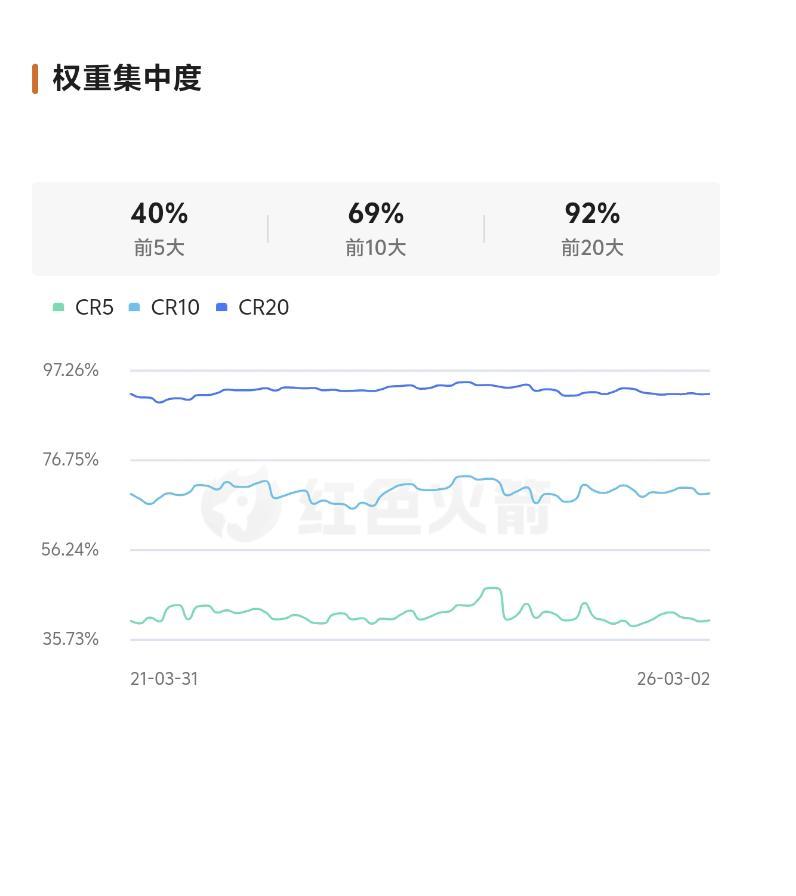Screen dimensions: 796x896
Task: Click the 前10大 label
Action: coord(376,248)
